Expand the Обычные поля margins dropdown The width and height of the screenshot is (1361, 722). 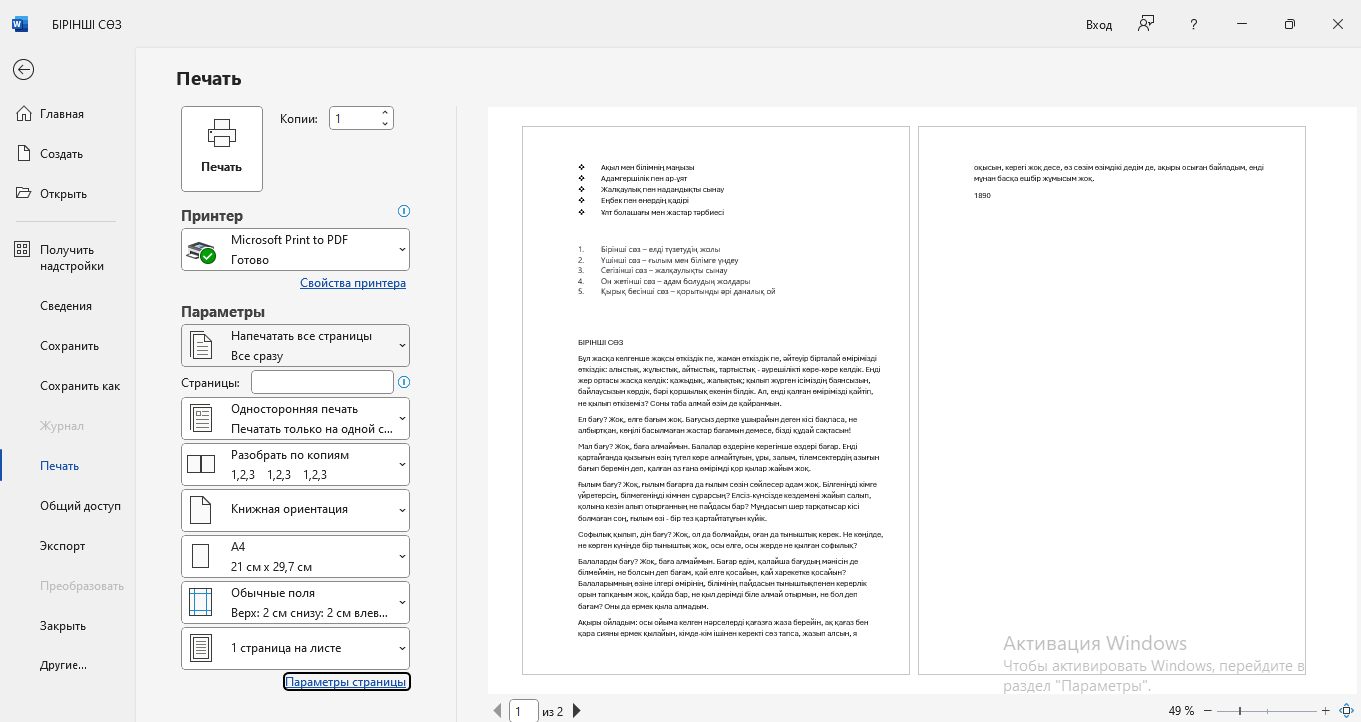295,602
